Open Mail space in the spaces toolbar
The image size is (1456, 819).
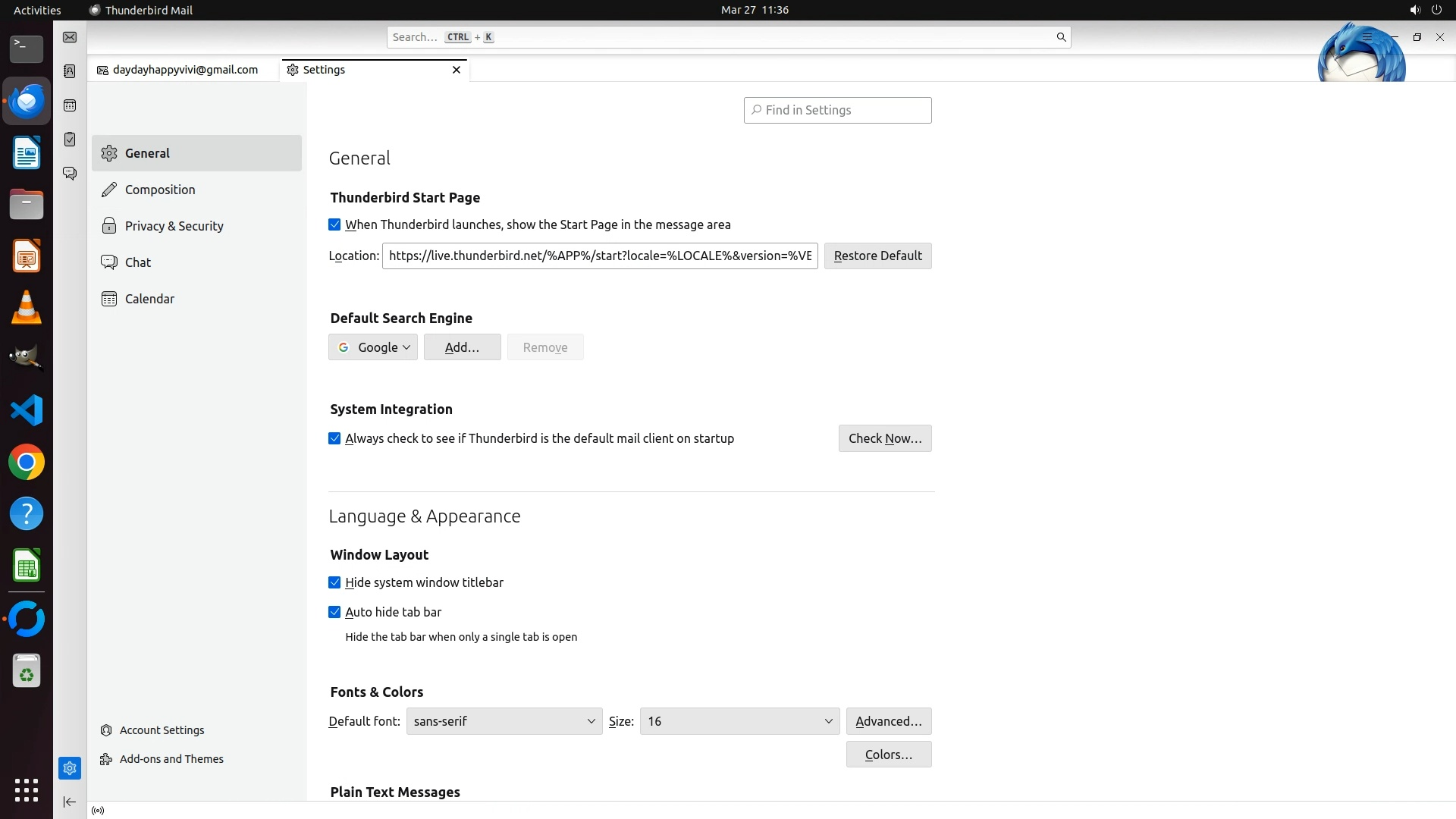pos(70,37)
